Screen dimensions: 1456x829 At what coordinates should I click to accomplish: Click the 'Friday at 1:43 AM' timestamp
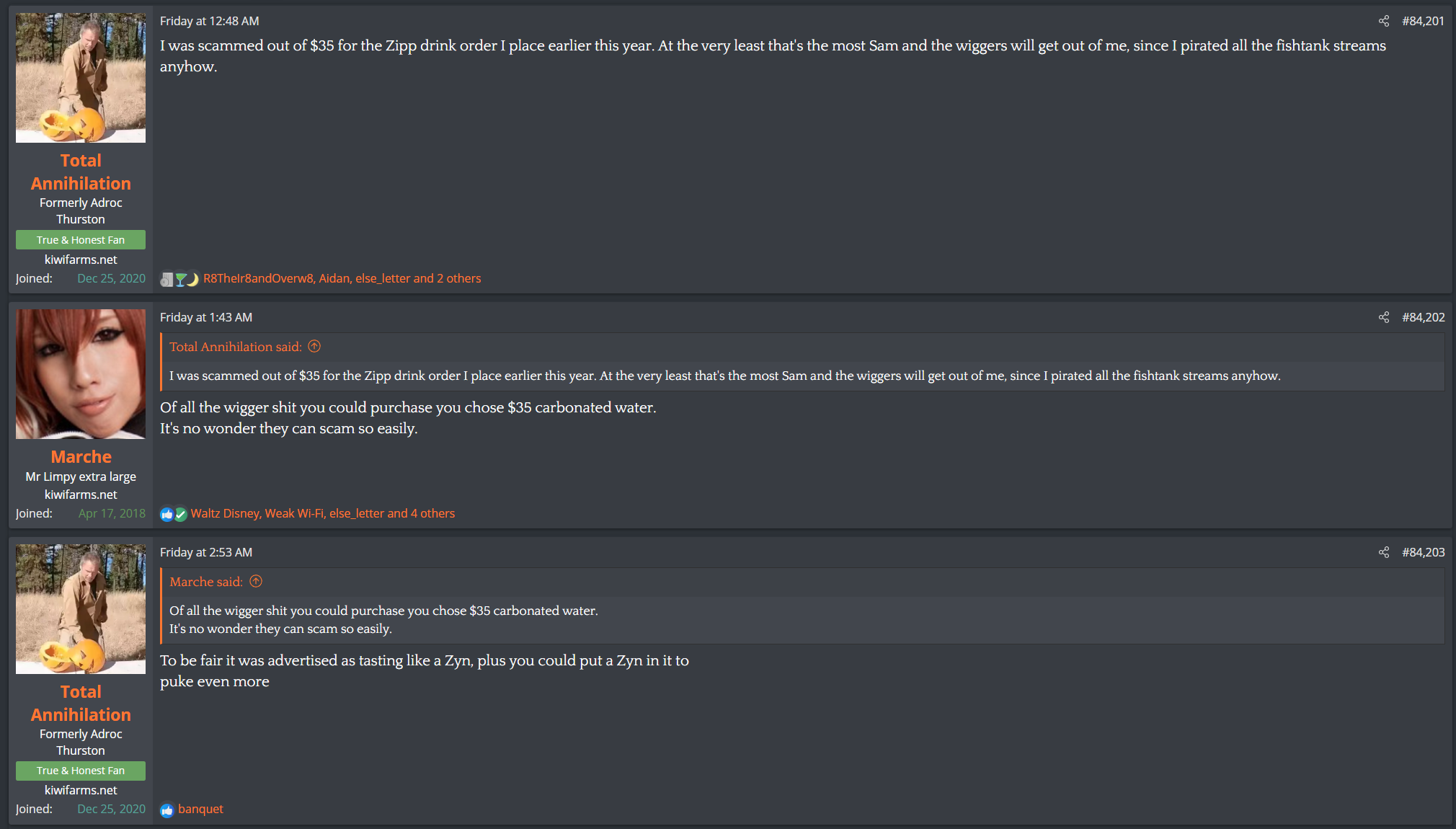click(206, 317)
